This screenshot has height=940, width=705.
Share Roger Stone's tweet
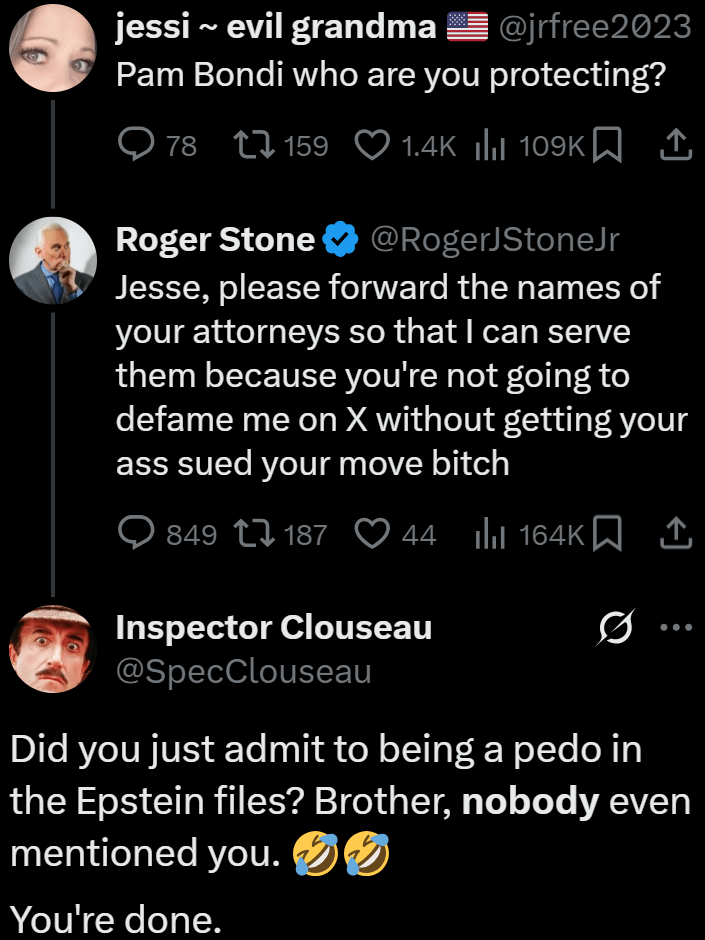pyautogui.click(x=676, y=534)
